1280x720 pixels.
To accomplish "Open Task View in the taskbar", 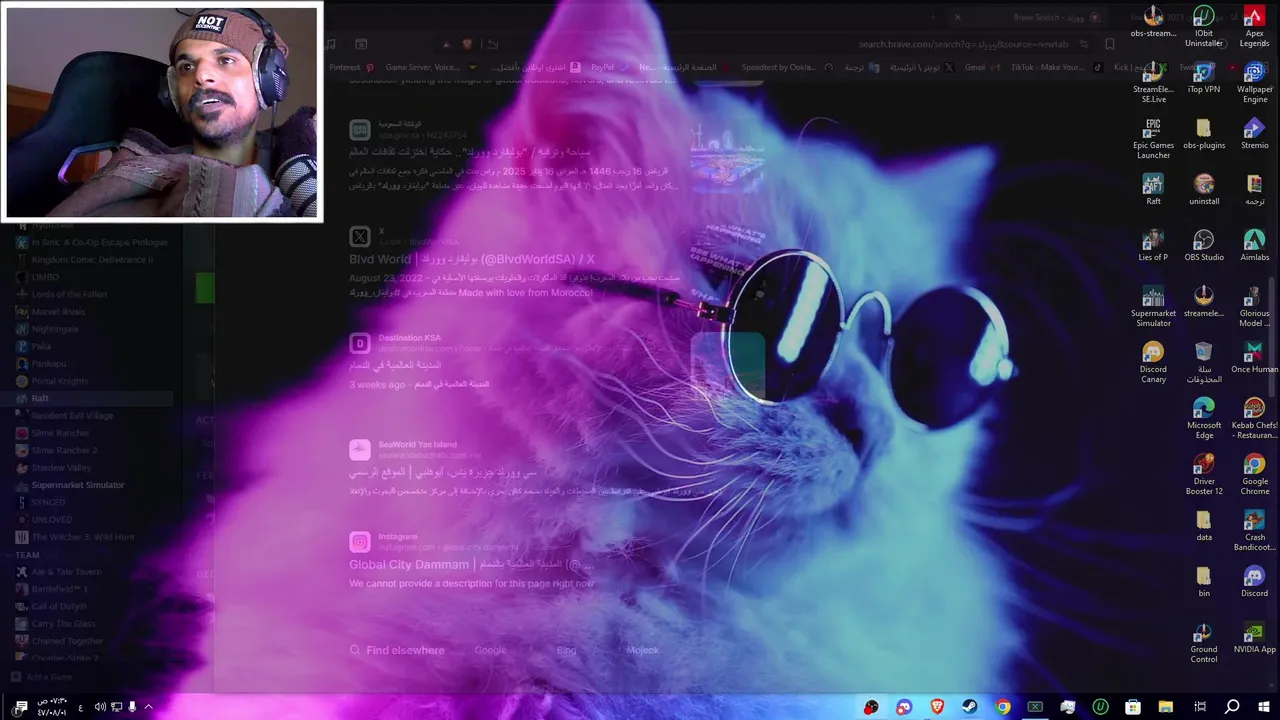I will click(1200, 707).
